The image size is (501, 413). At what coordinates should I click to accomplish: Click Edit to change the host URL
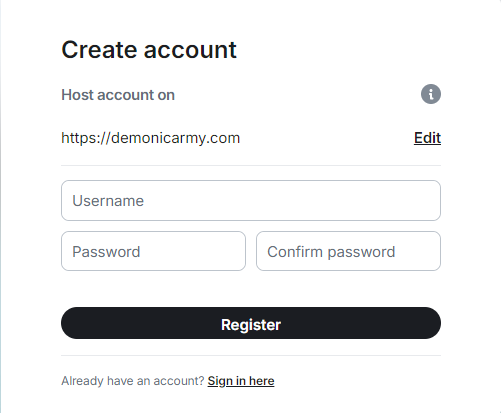click(427, 138)
